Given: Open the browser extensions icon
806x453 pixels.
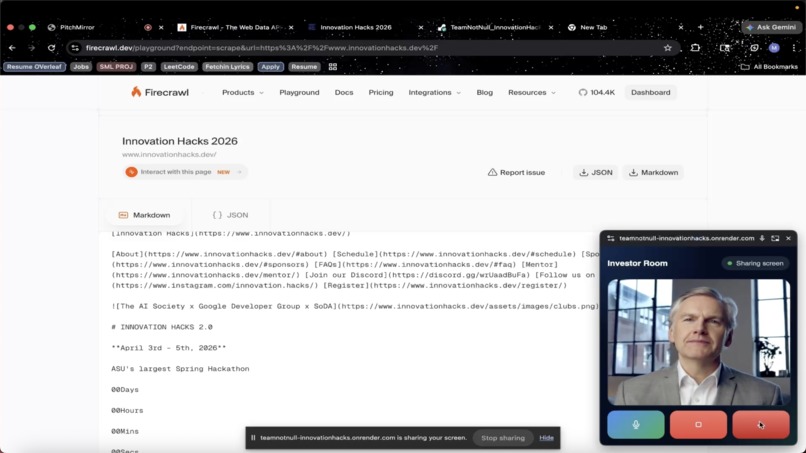Looking at the screenshot, I should (695, 48).
